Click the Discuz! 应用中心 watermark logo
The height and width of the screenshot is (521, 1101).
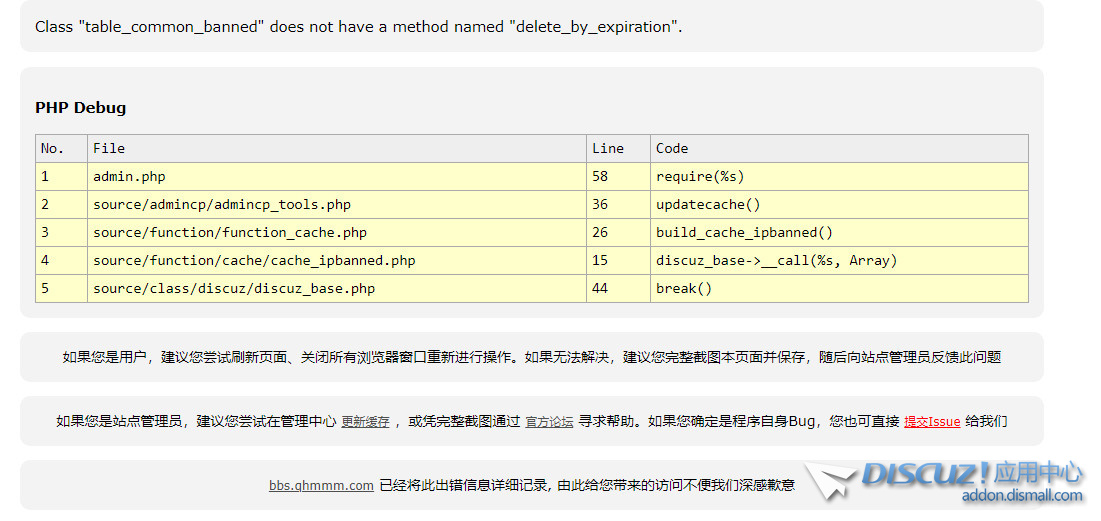pyautogui.click(x=971, y=473)
